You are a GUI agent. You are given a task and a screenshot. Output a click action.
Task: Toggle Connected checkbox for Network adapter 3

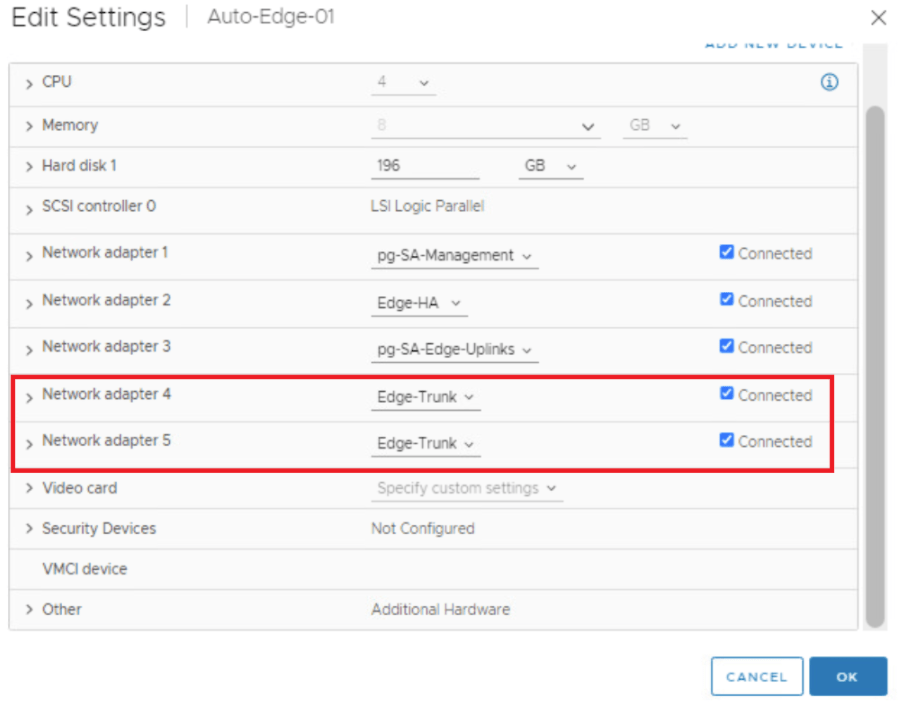tap(727, 347)
